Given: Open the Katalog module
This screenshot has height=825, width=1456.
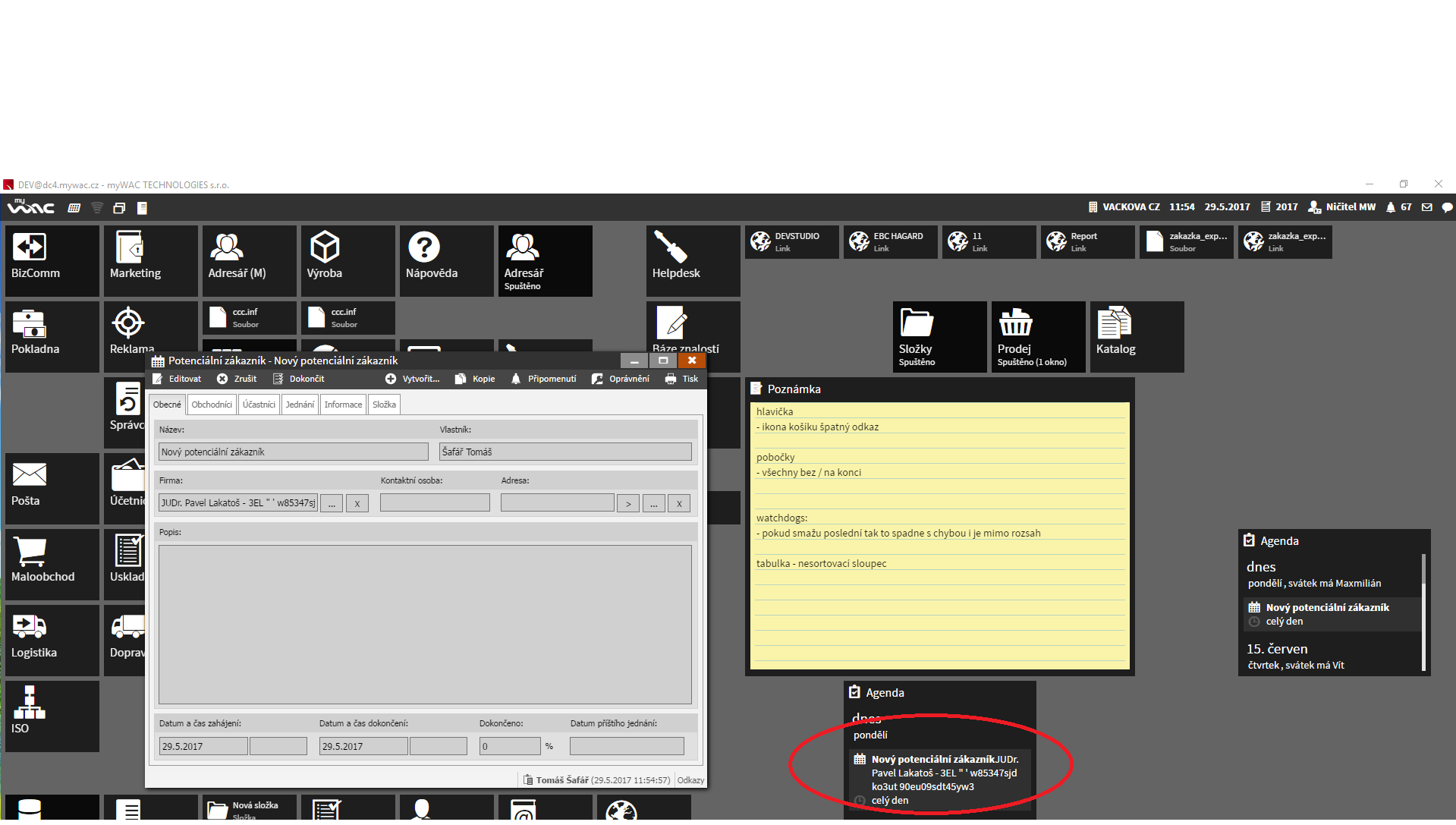Looking at the screenshot, I should coord(1136,335).
